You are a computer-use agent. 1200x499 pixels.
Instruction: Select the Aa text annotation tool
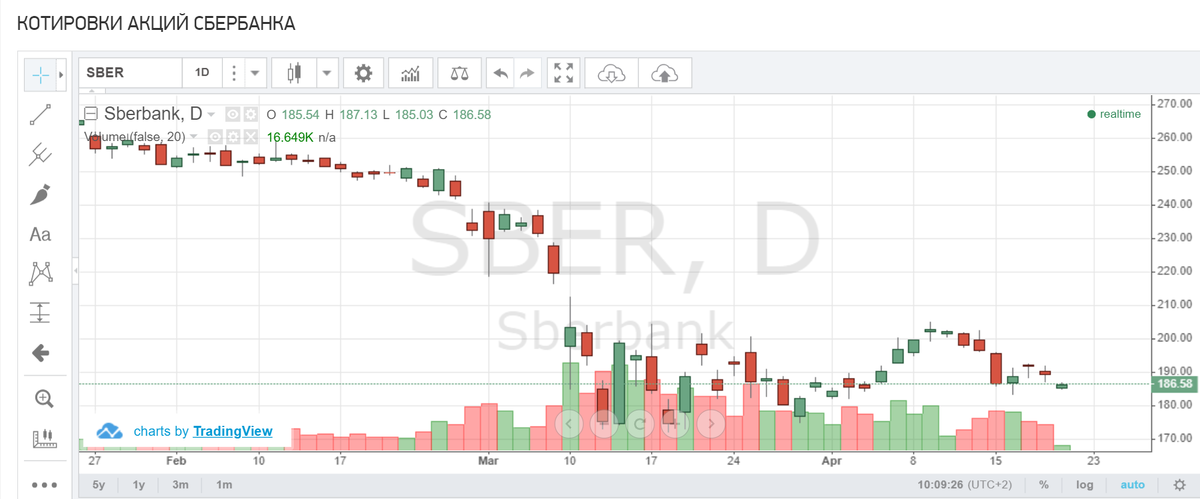coord(41,235)
